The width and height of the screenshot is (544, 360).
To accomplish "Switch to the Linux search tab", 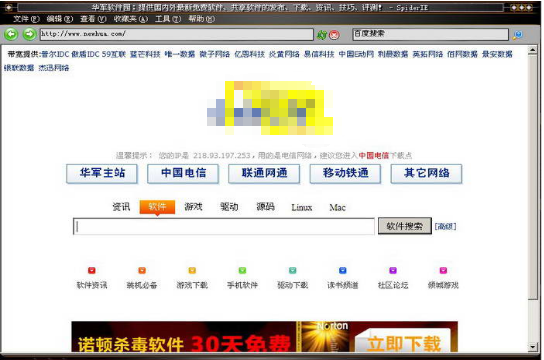I will click(x=302, y=207).
